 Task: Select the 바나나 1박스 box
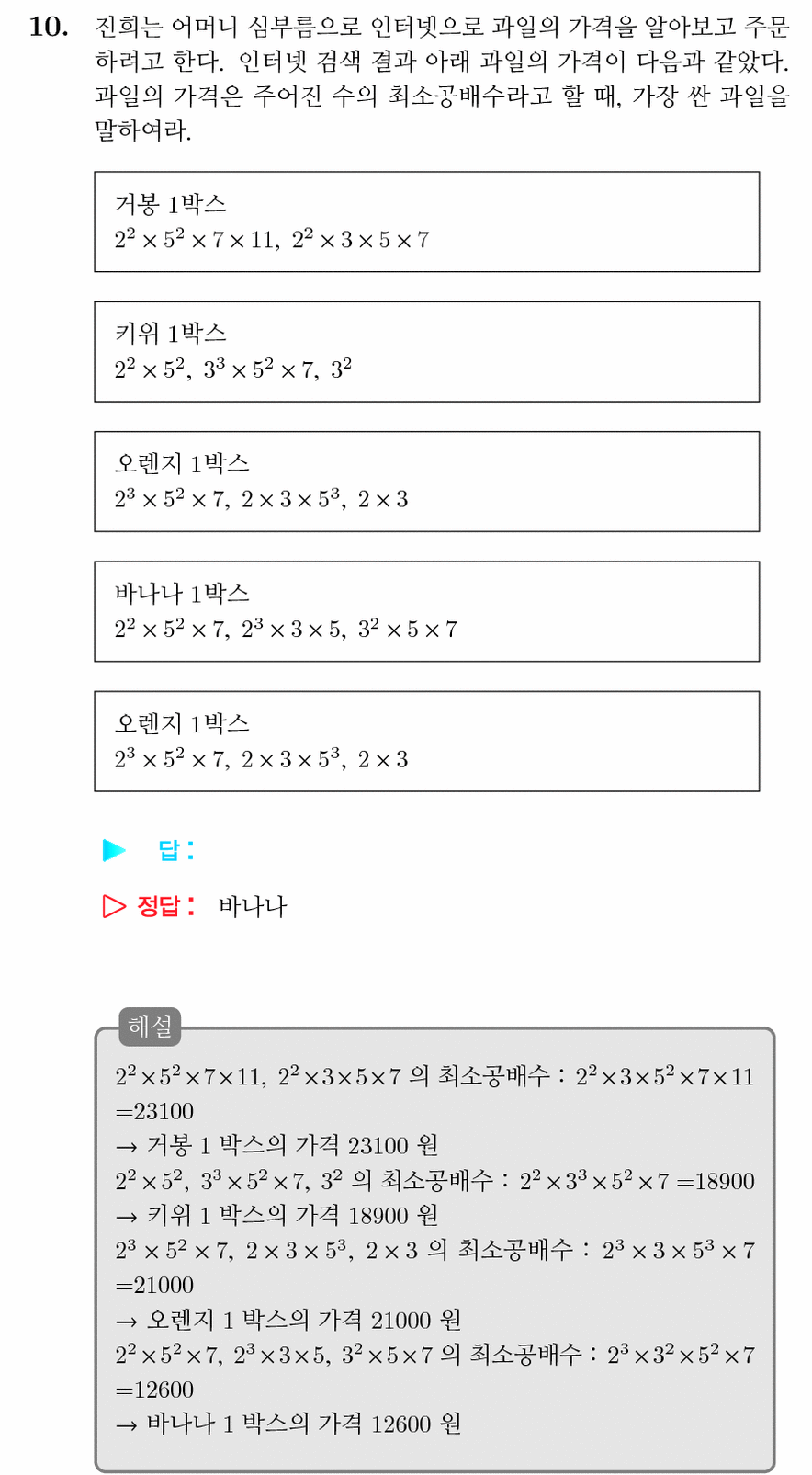click(427, 611)
